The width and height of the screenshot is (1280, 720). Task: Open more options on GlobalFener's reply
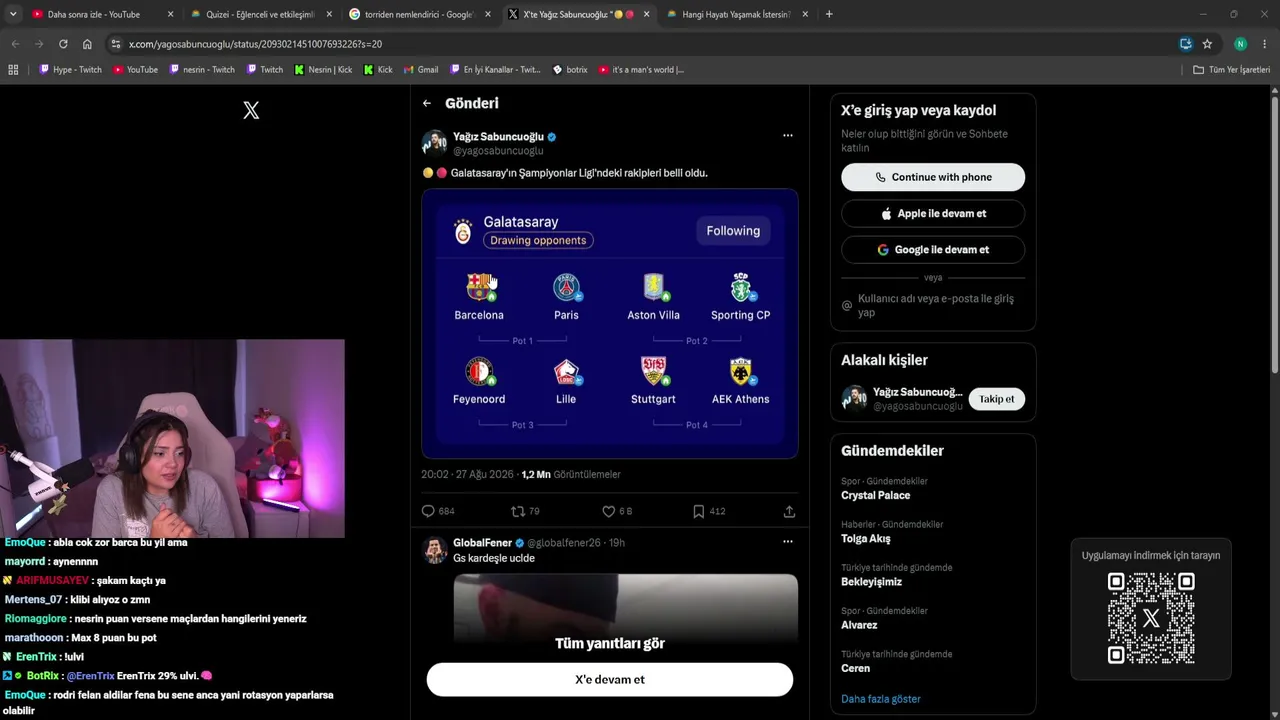tap(788, 542)
